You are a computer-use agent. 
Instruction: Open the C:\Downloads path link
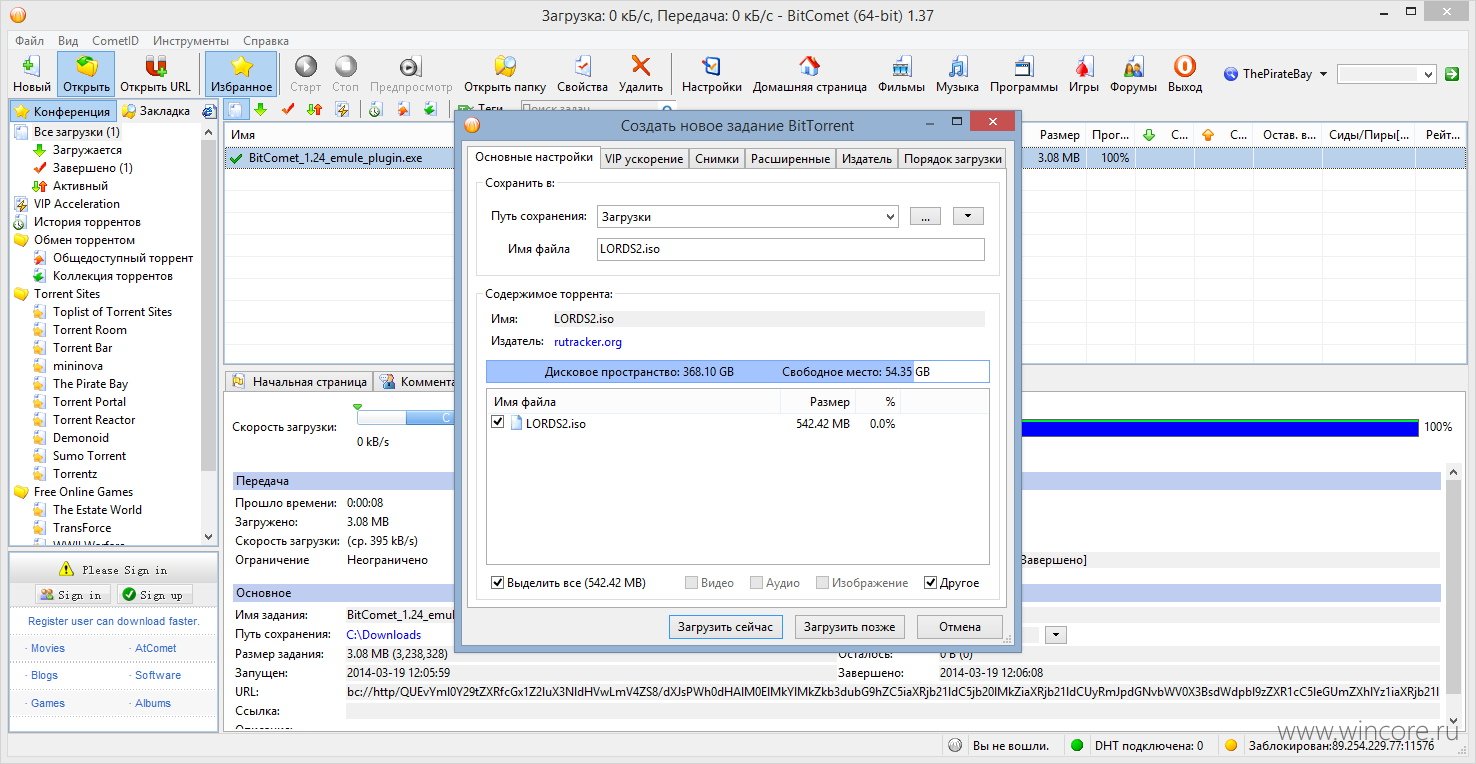[x=384, y=634]
